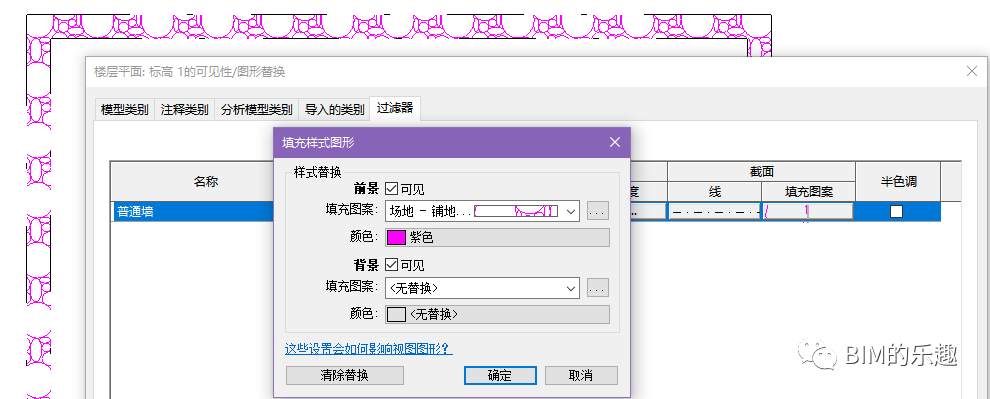Click 截面 填充图案 cell for 普通墙
990x399 pixels.
point(808,211)
